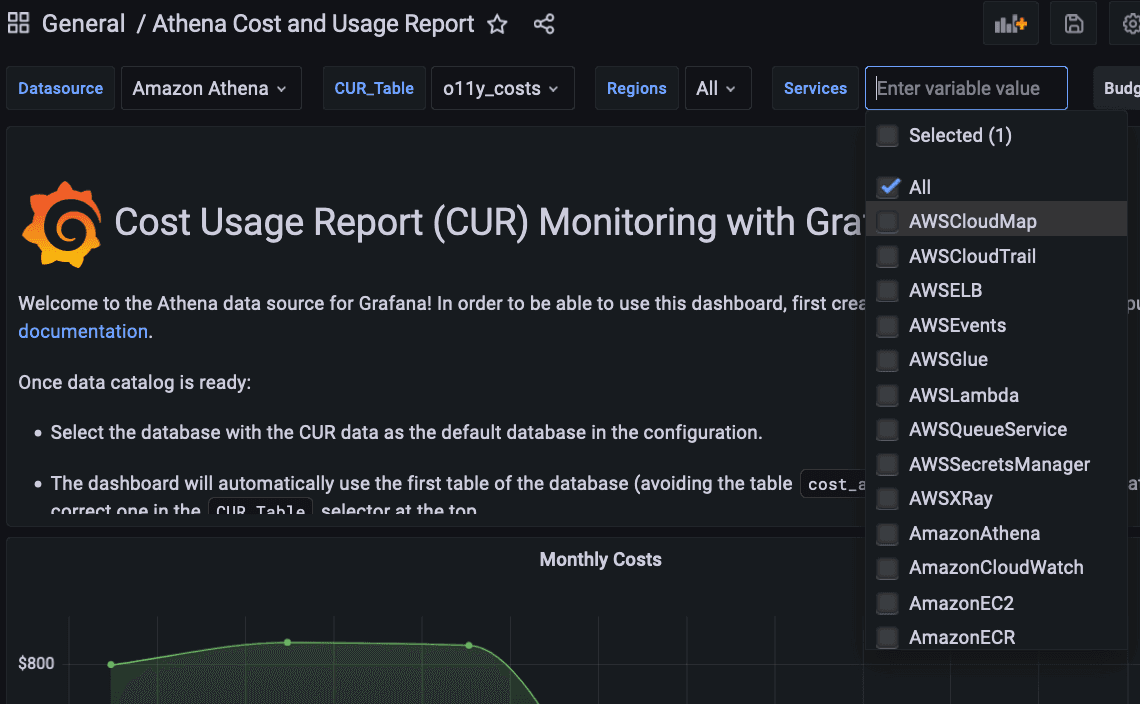
Task: Click the add panel icon
Action: tap(1011, 24)
